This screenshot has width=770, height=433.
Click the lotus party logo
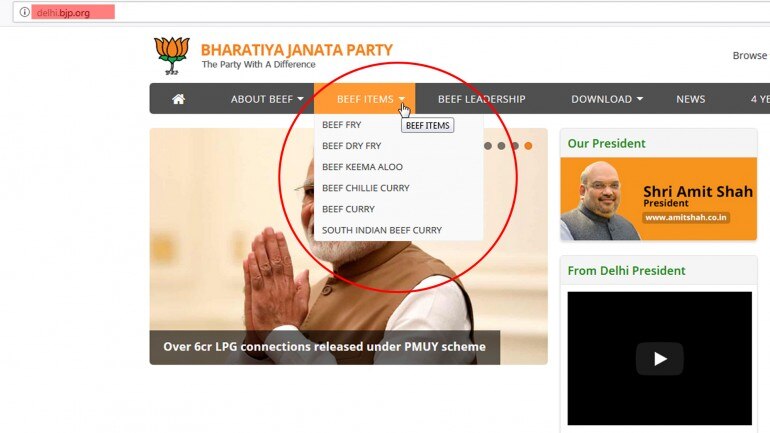point(172,55)
